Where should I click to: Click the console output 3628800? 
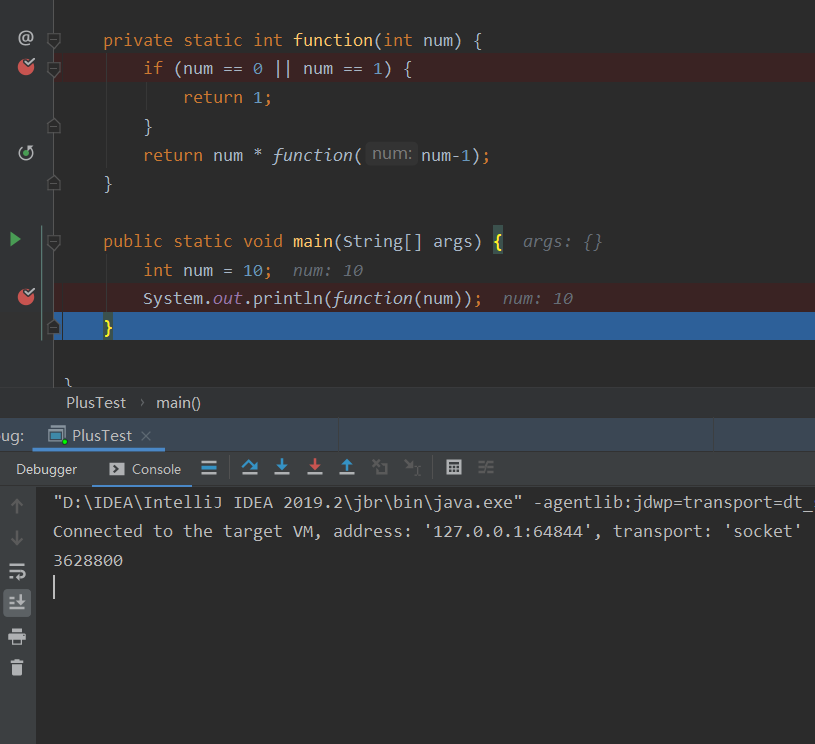[88, 560]
